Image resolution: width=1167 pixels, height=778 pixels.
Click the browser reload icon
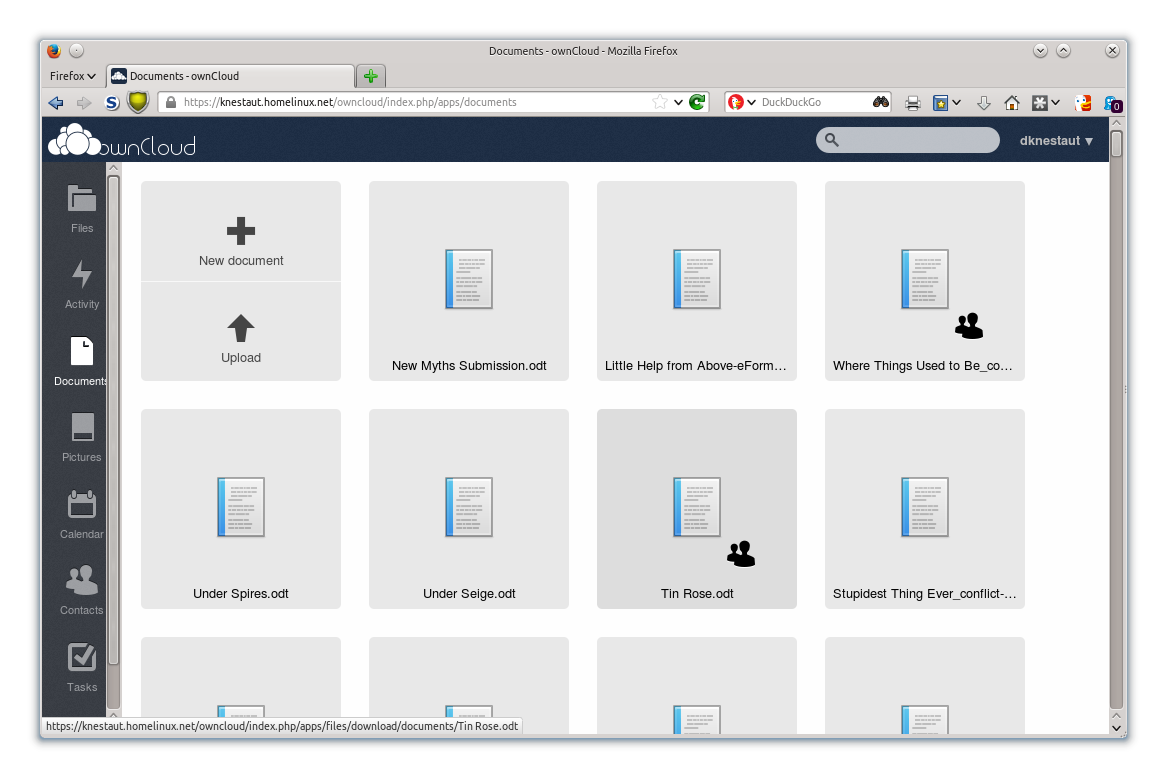point(697,102)
